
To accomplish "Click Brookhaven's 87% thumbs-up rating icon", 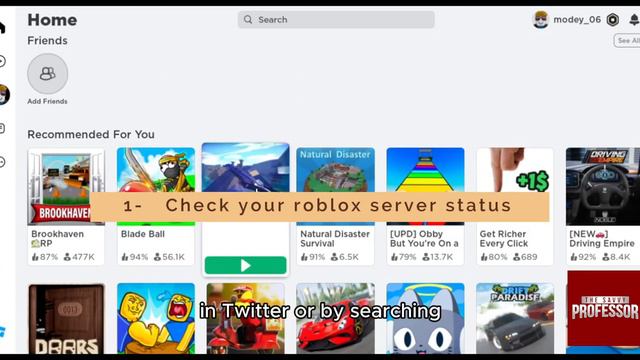I will click(35, 257).
